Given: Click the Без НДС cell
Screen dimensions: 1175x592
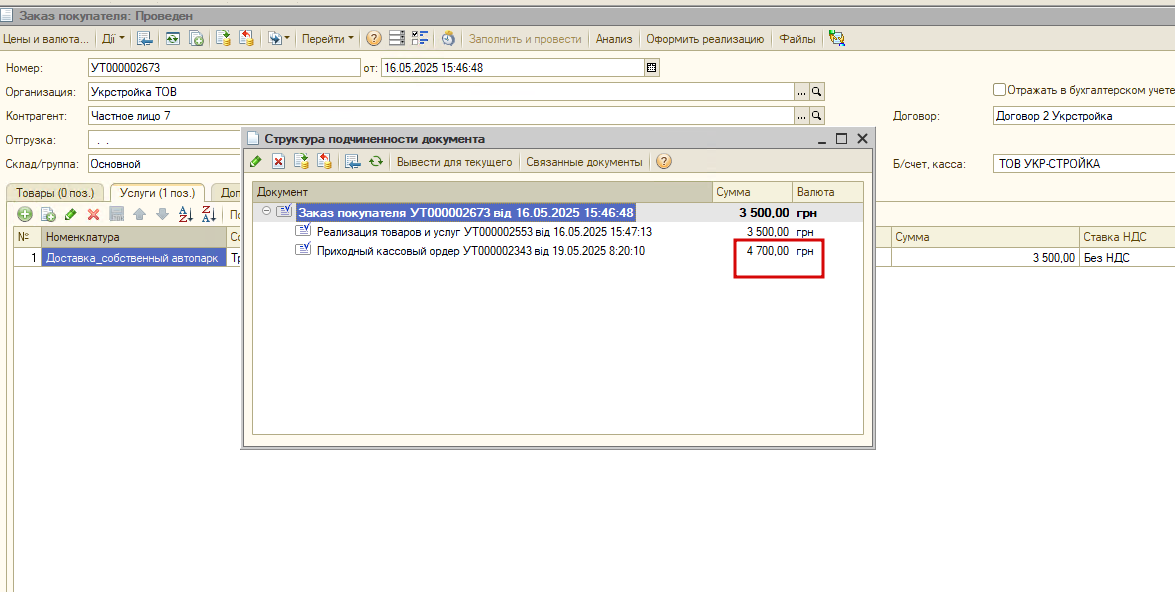Looking at the screenshot, I should click(1126, 258).
